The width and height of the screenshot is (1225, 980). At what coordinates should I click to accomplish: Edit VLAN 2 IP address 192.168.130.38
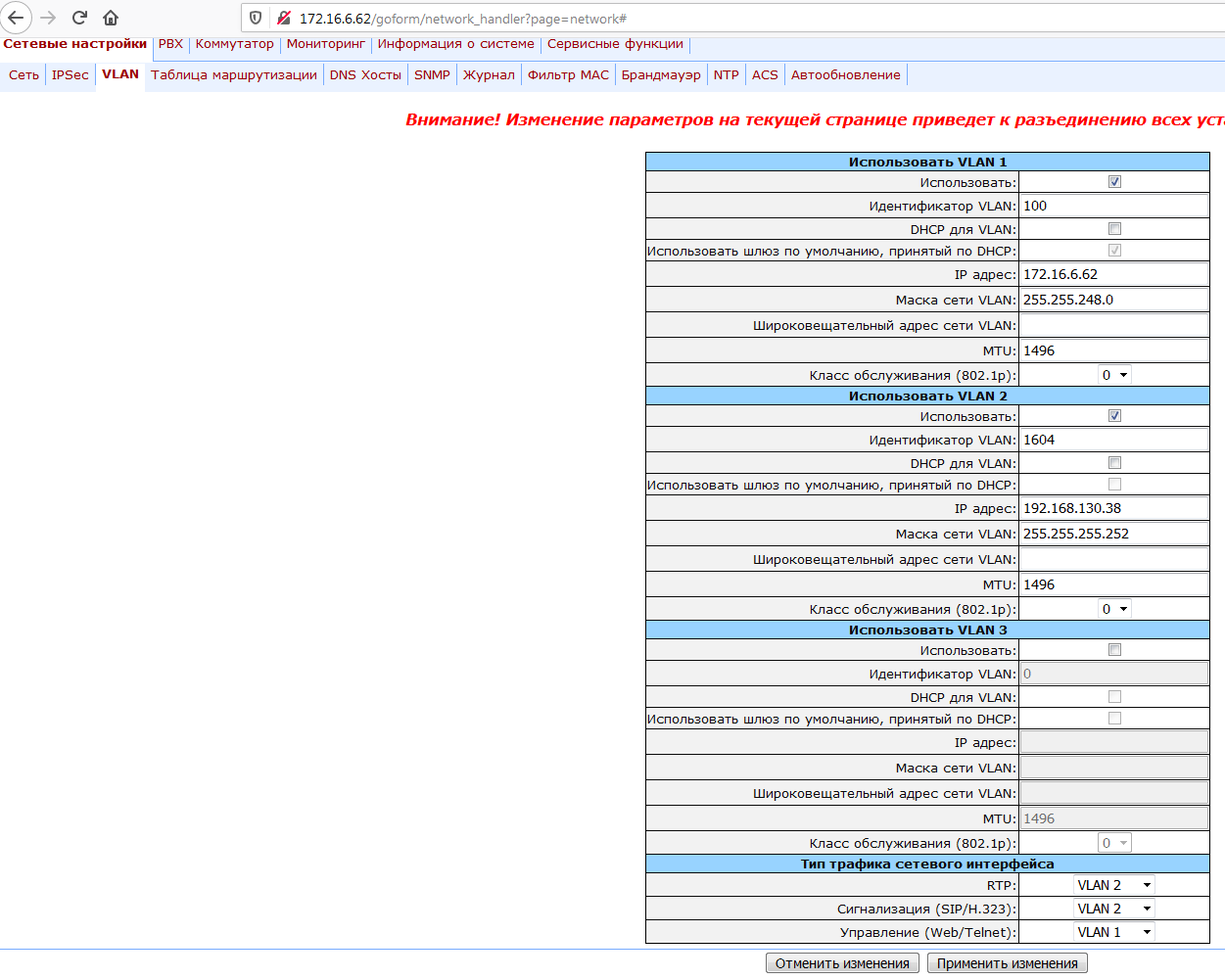(x=1114, y=508)
